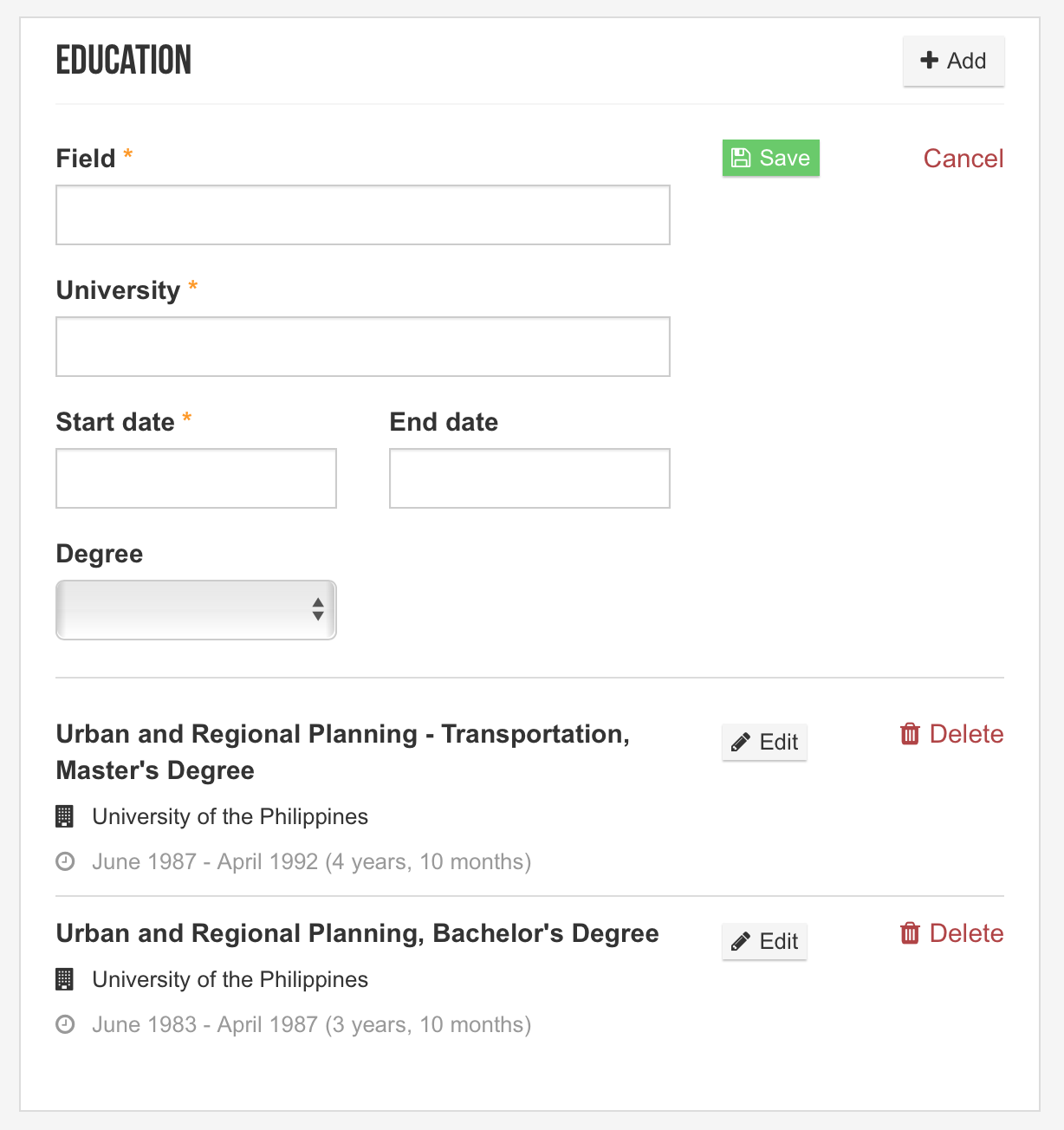Click clock icon next to June 1983 dates
This screenshot has height=1130, width=1064.
point(65,1025)
